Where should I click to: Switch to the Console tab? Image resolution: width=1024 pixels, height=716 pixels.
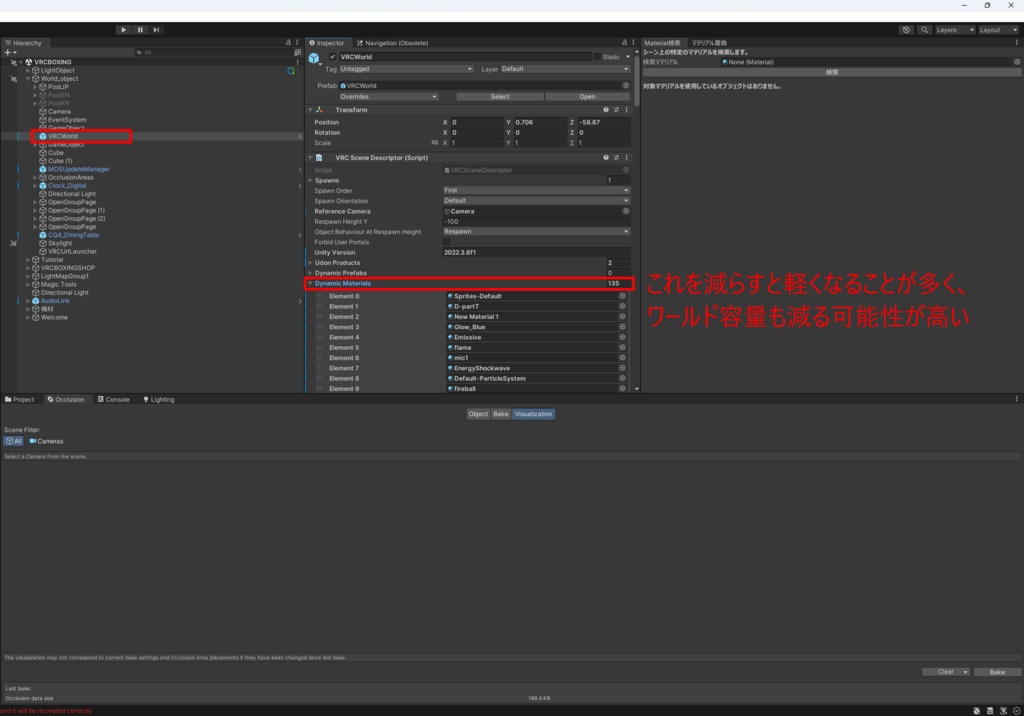point(113,399)
